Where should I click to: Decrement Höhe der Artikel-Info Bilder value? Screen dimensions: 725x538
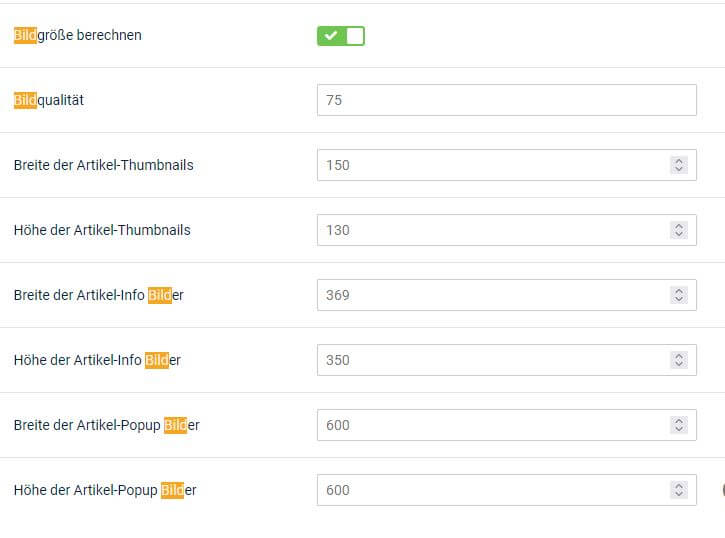click(679, 364)
